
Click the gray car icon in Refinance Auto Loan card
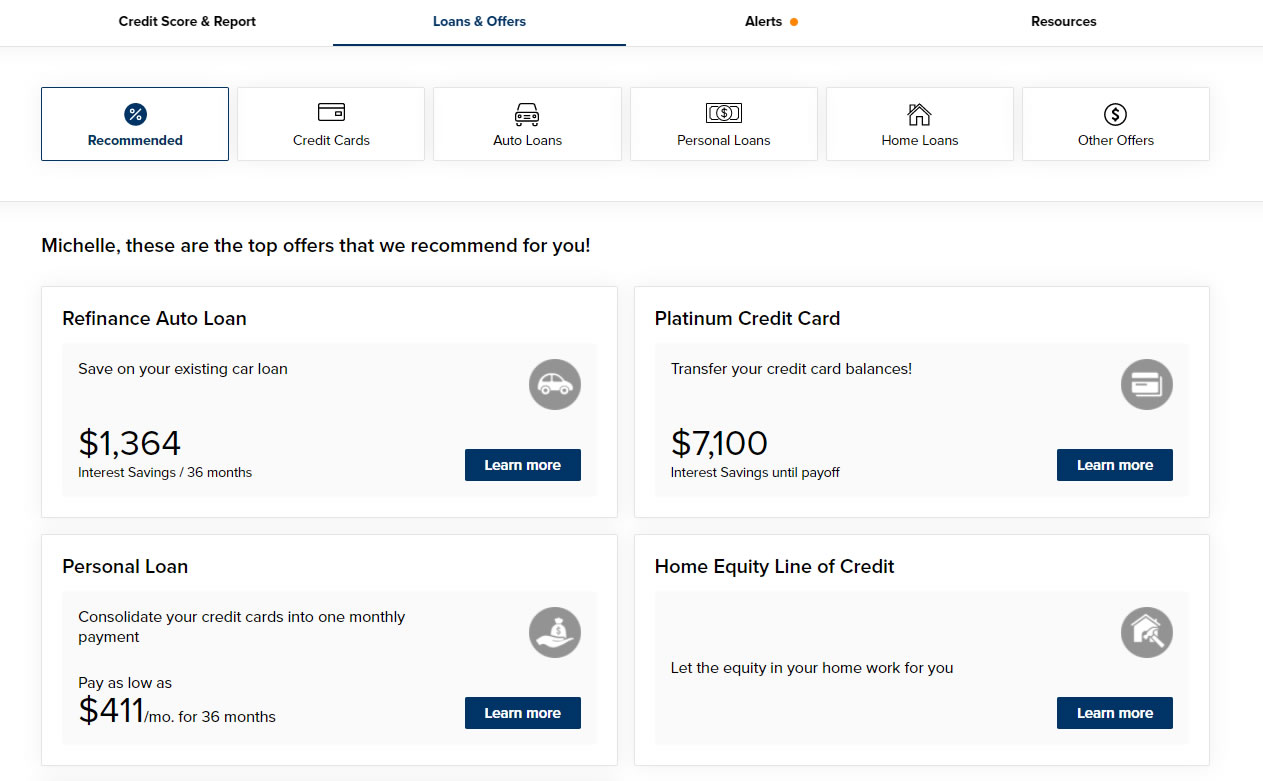tap(554, 385)
